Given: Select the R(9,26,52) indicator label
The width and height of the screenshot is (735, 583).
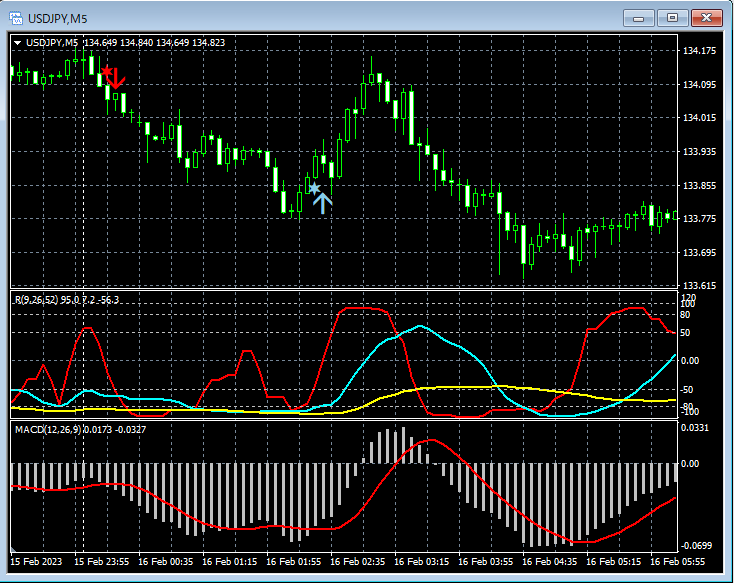Looking at the screenshot, I should pos(38,299).
